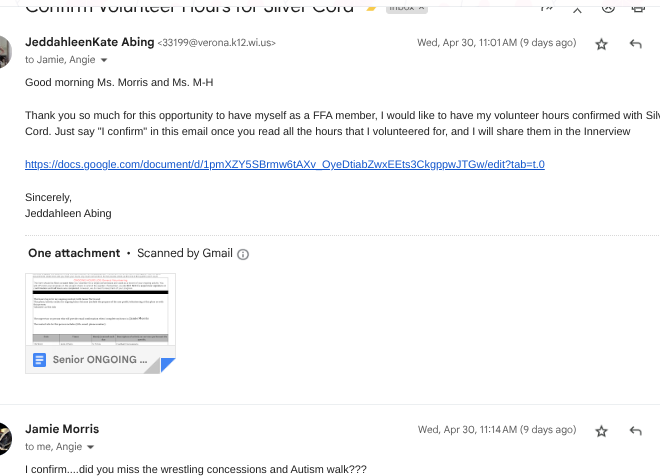Image resolution: width=660 pixels, height=476 pixels.
Task: Click sender name JeddahleenKate Abing
Action: click(88, 43)
